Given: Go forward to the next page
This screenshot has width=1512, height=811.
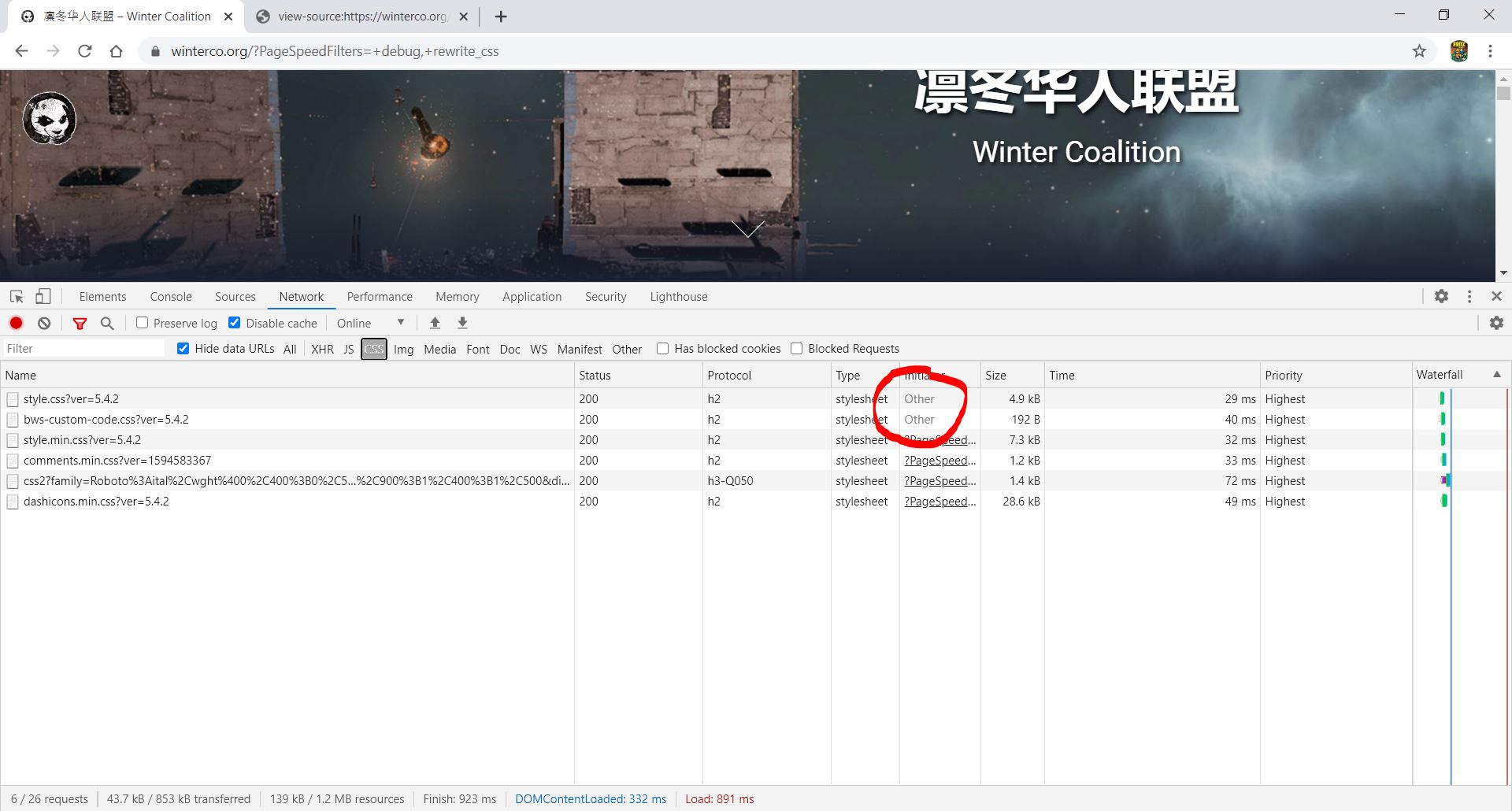Looking at the screenshot, I should tap(53, 51).
